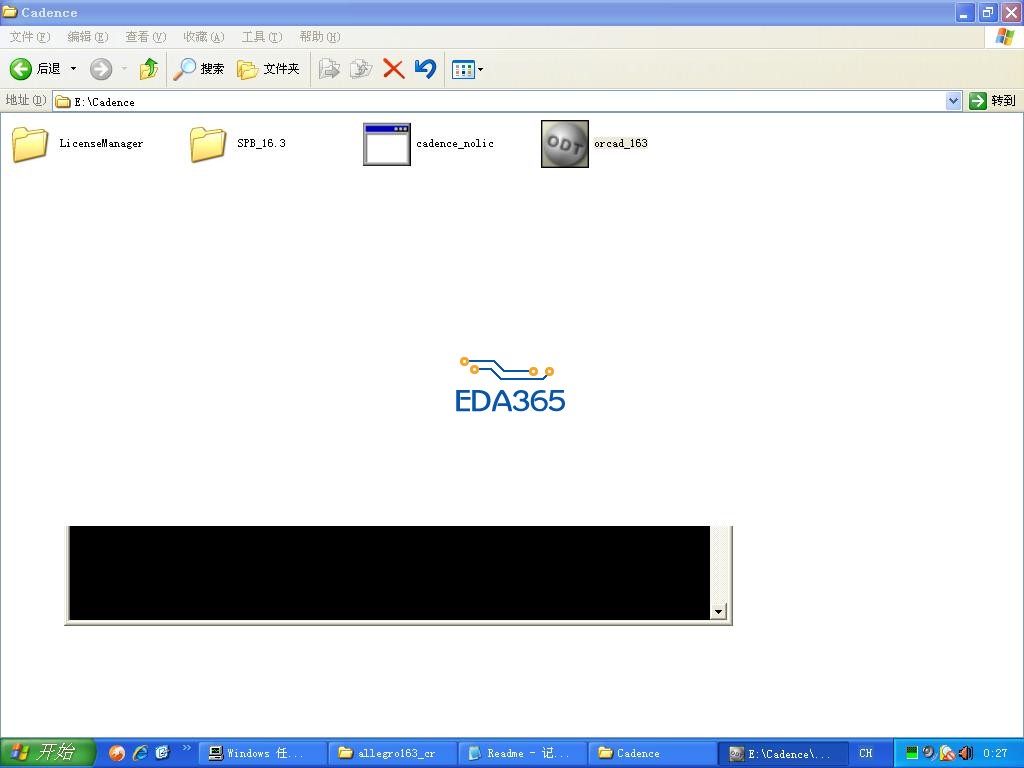This screenshot has width=1024, height=768.
Task: Restore down the Cadence window
Action: (987, 12)
